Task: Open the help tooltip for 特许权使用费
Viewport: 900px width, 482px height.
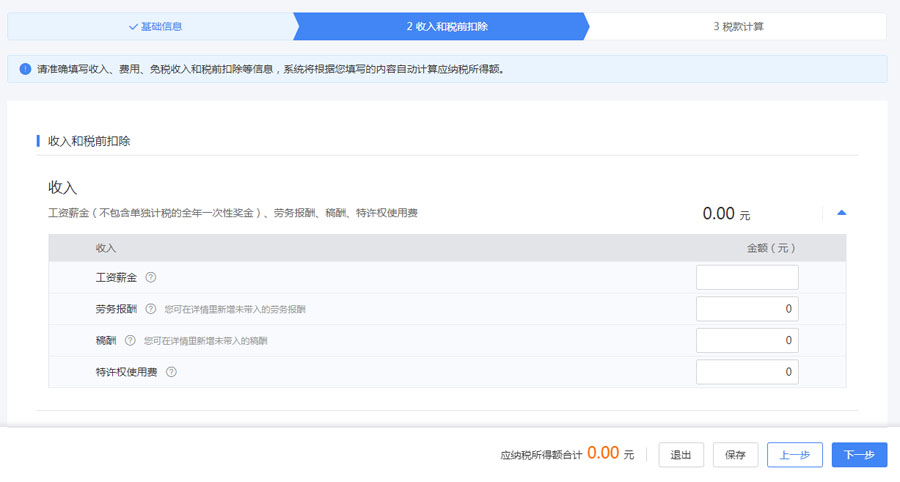Action: pyautogui.click(x=171, y=372)
